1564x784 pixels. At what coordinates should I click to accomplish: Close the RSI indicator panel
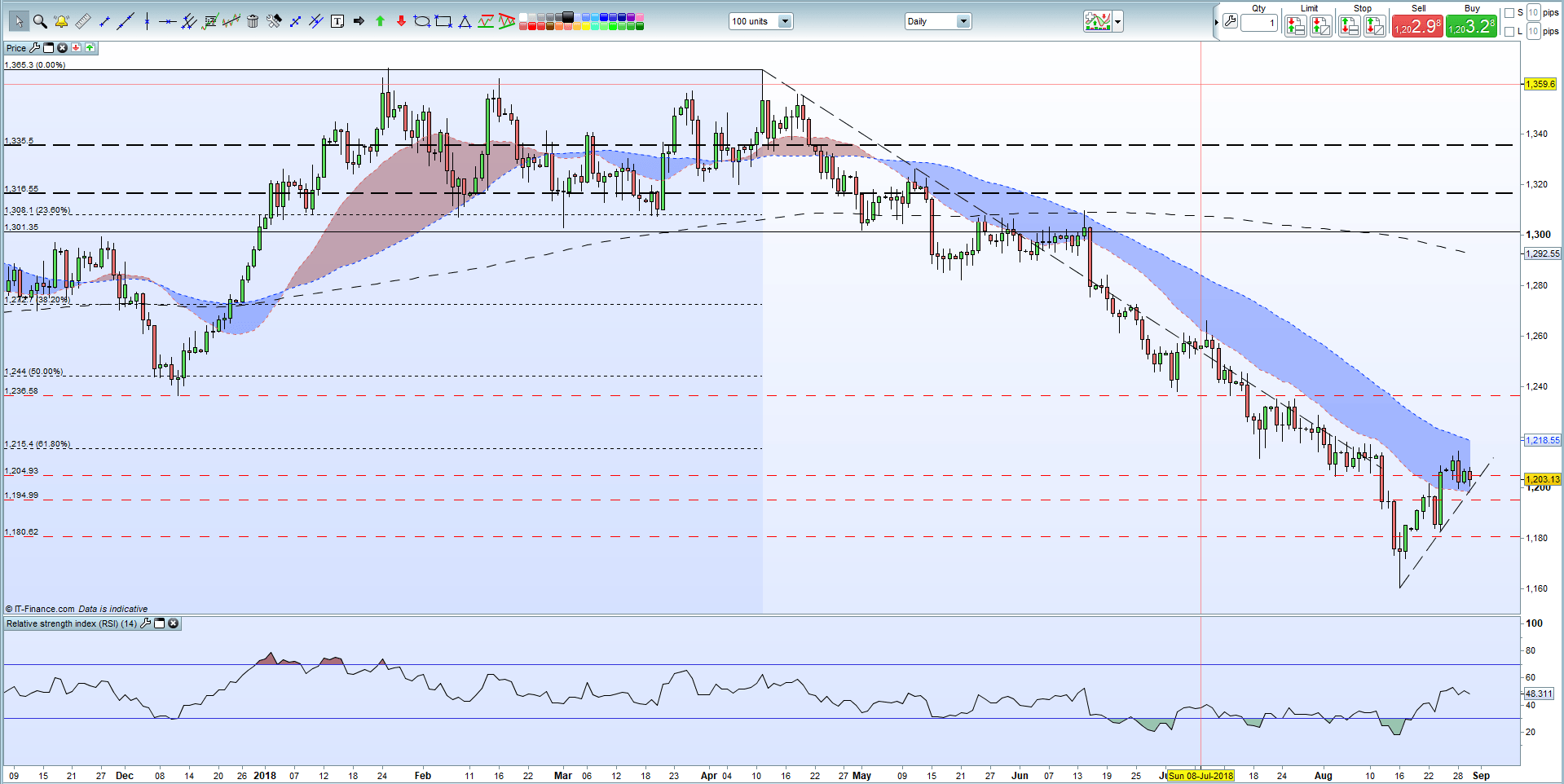tap(173, 623)
